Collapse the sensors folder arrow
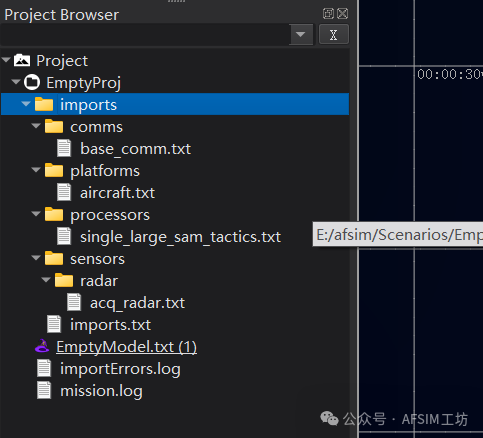Image resolution: width=483 pixels, height=438 pixels. [36, 258]
